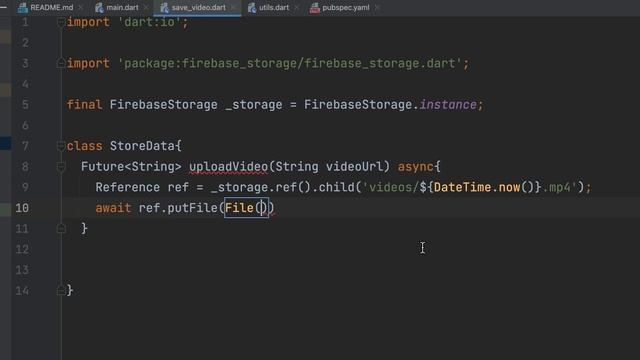Click the _storage variable declaration on line 5
The image size is (640, 360).
(x=253, y=105)
